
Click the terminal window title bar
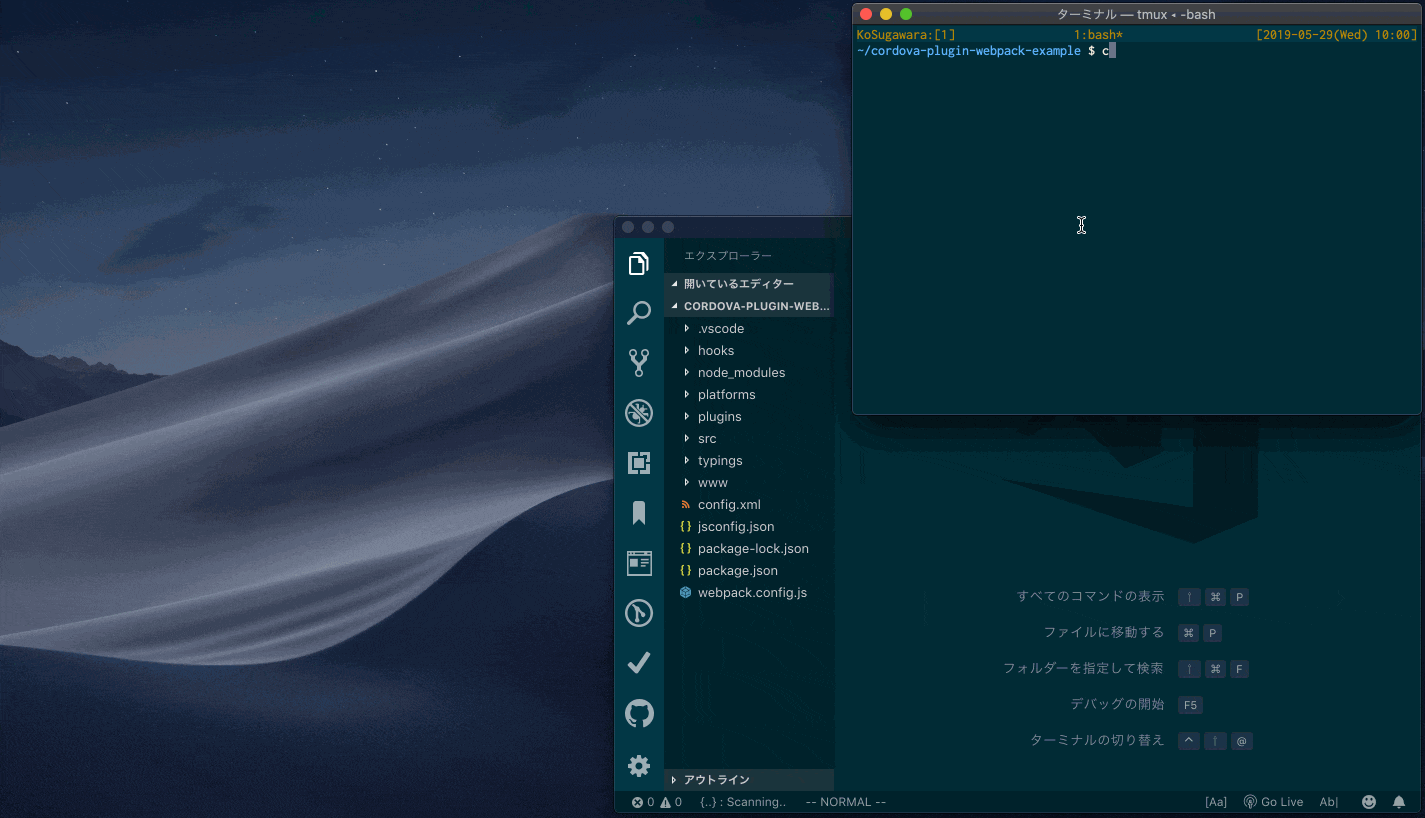click(1137, 14)
